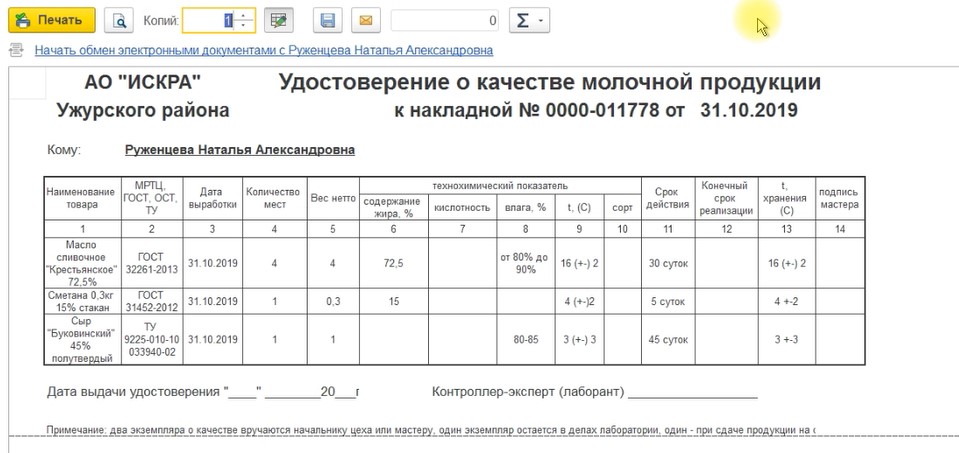
Task: Select title Удостоверение о качестве молочной продукции
Action: point(550,82)
